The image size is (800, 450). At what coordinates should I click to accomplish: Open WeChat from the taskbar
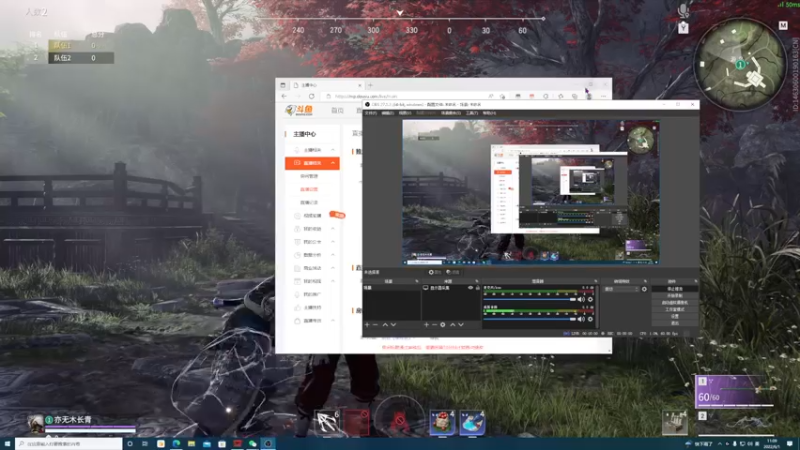(253, 444)
